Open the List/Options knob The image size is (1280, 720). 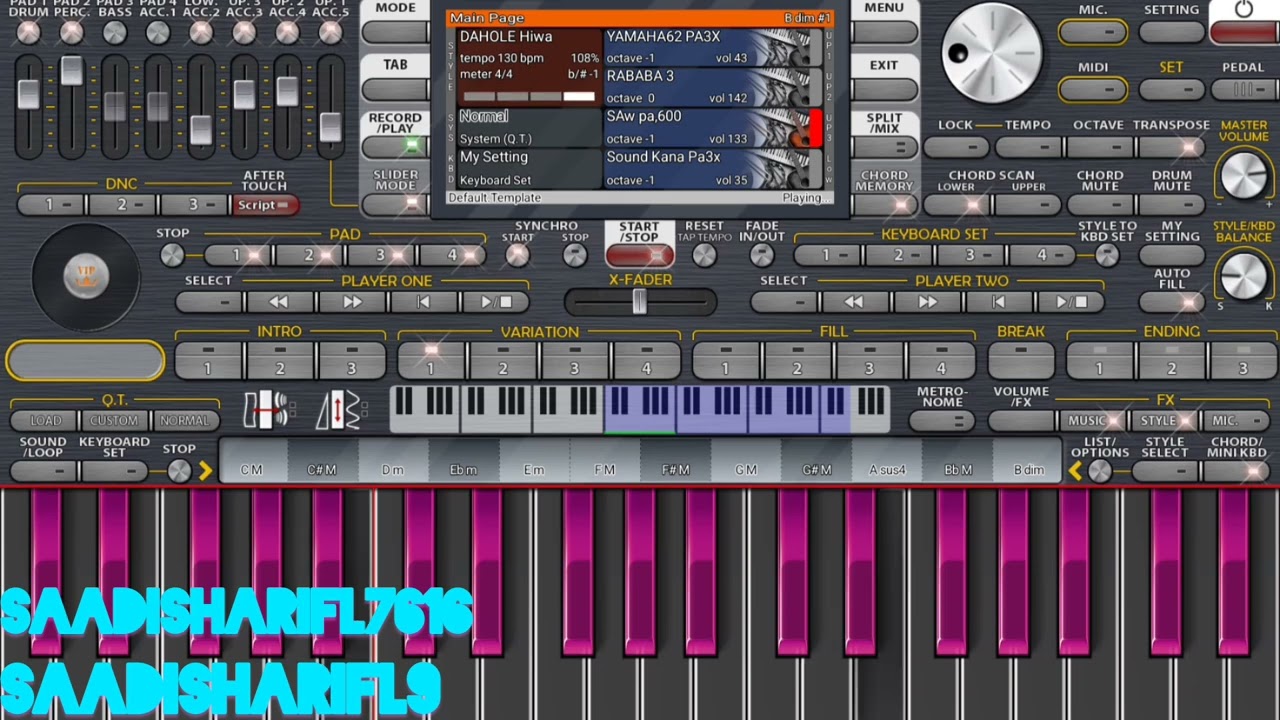tap(1100, 470)
